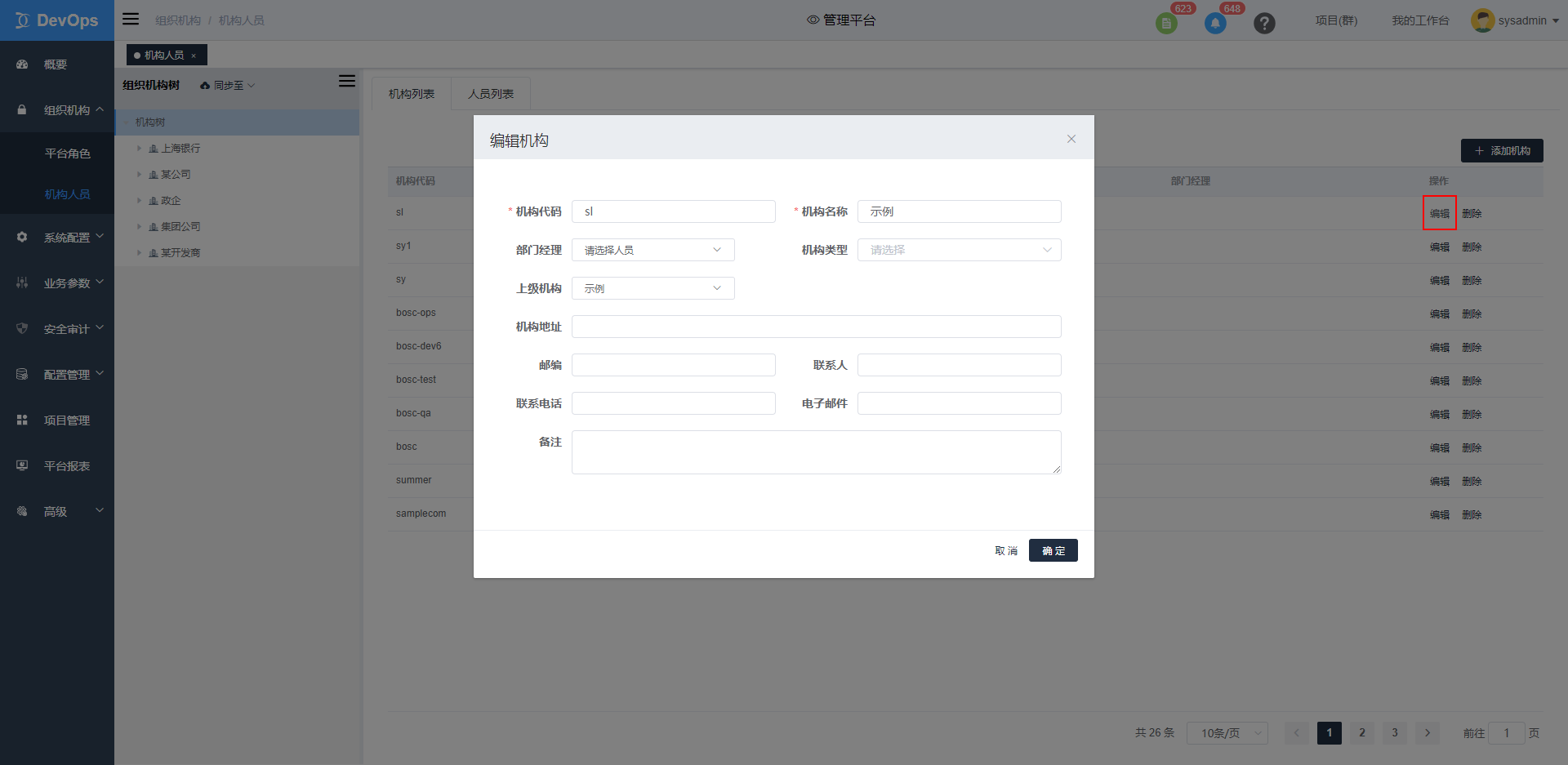Click the 邮编 input field

[674, 365]
